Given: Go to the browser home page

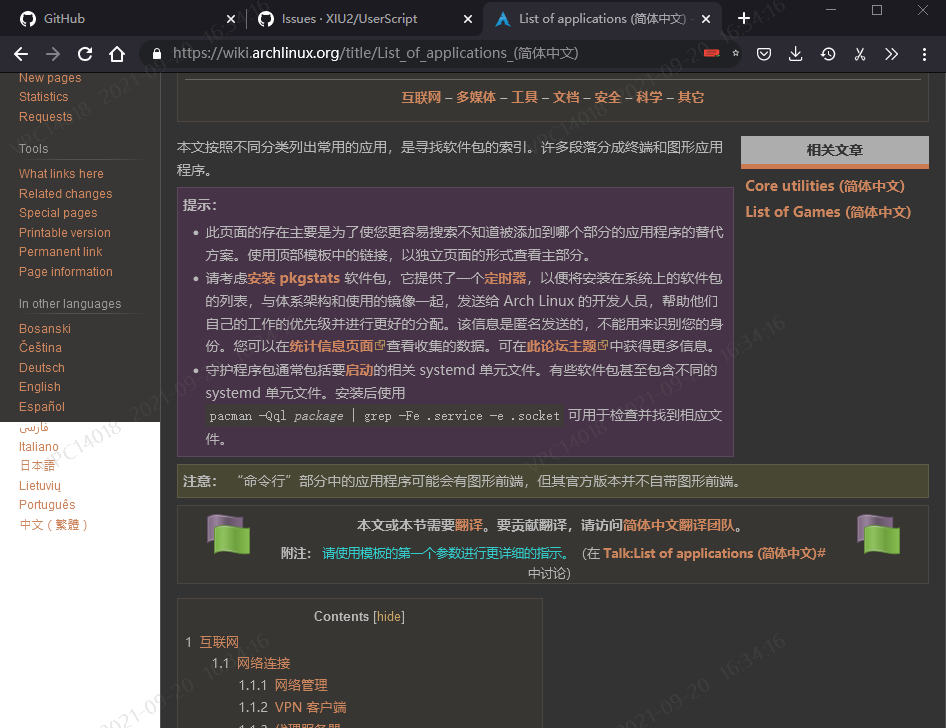Looking at the screenshot, I should [x=117, y=54].
